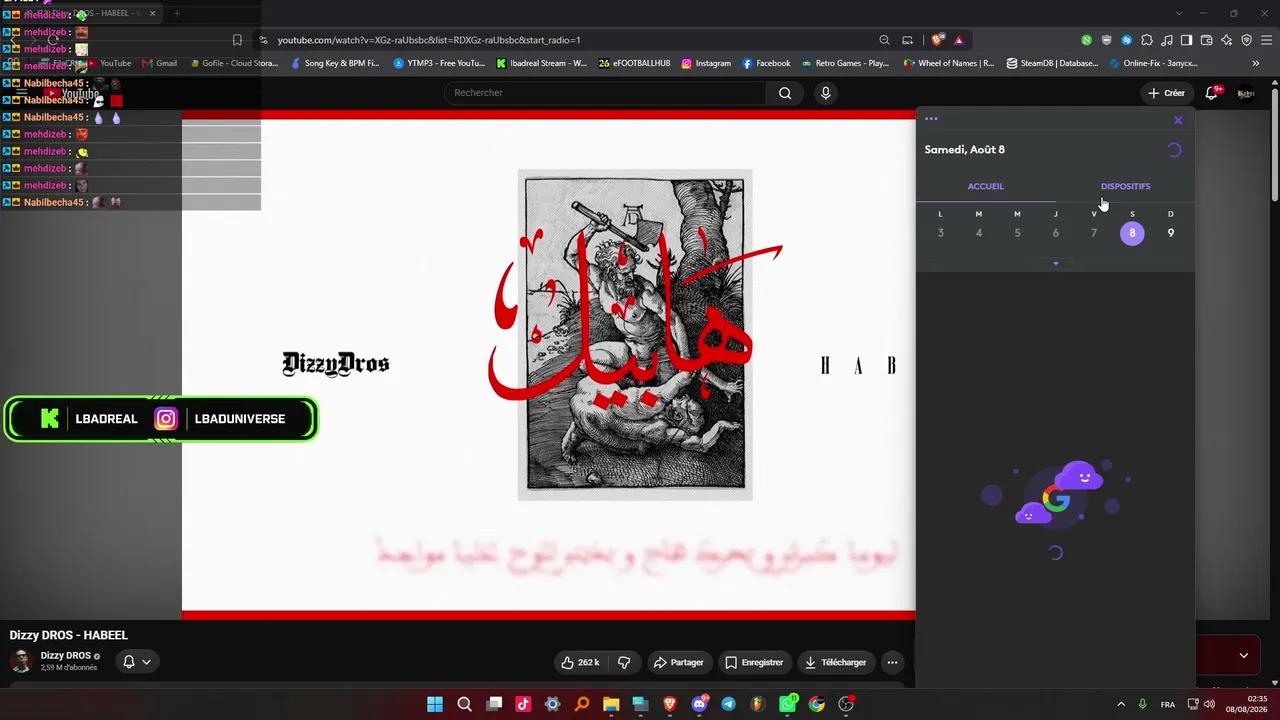
Task: Switch to the DISPOSITIFS tab
Action: [x=1125, y=186]
